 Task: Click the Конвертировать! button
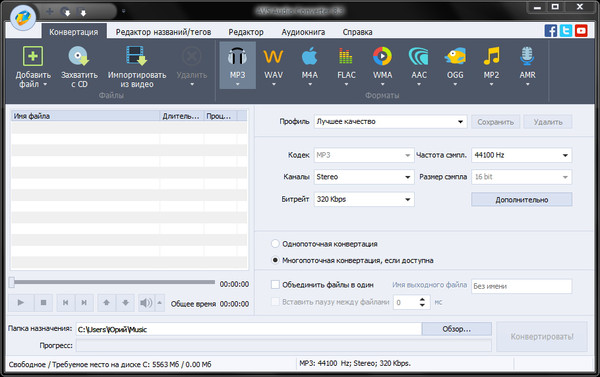[x=542, y=336]
